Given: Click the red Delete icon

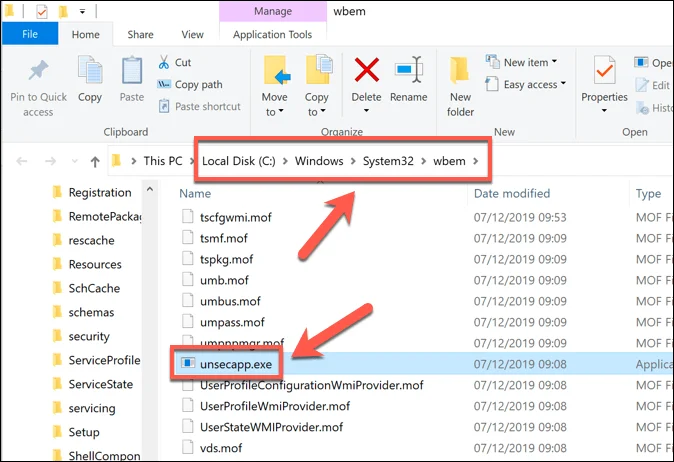Looking at the screenshot, I should coord(367,70).
